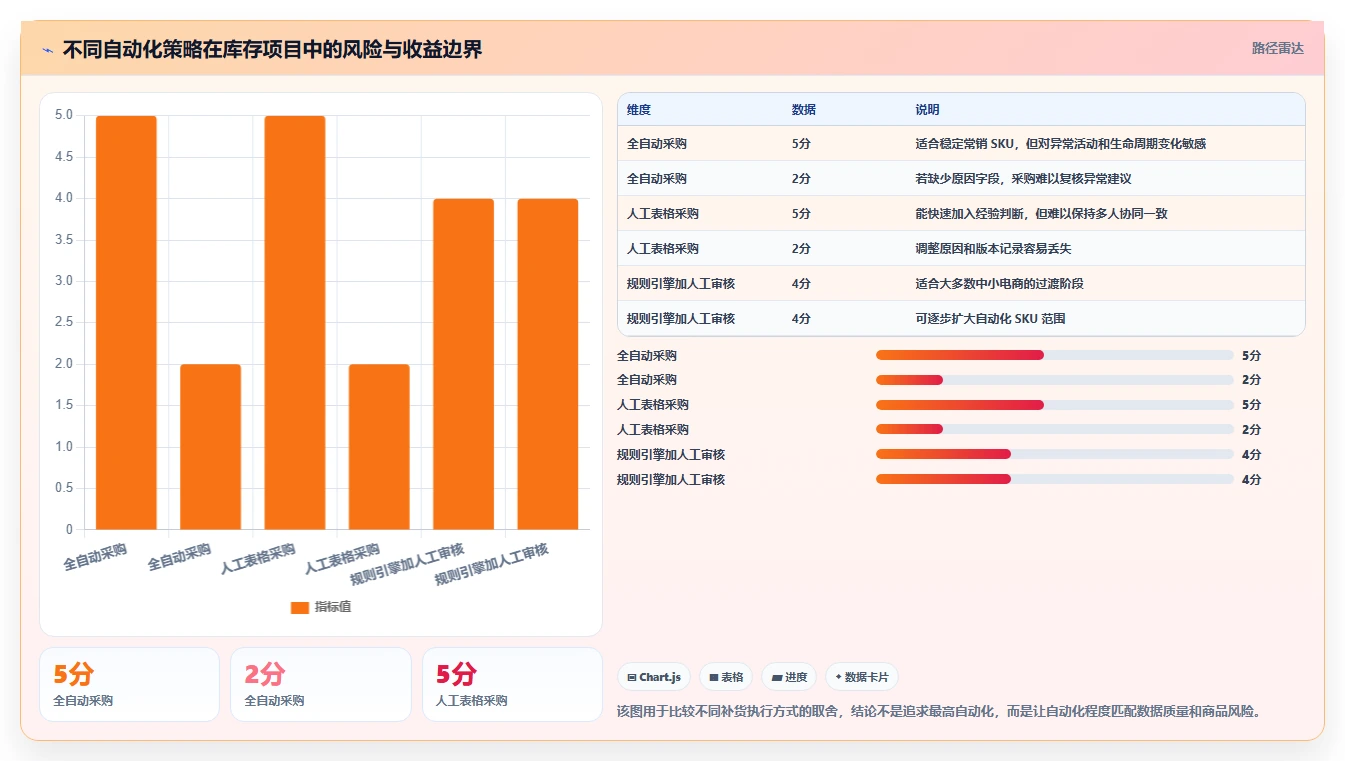Select the dashboard title about 自动化策略

point(272,49)
